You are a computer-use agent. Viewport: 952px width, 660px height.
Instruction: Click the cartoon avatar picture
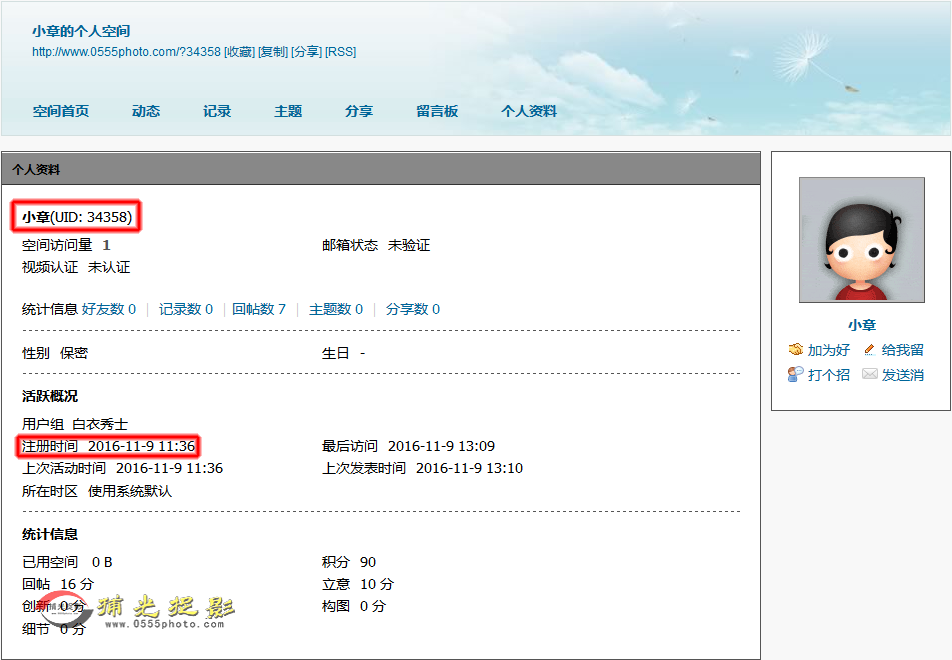(861, 240)
